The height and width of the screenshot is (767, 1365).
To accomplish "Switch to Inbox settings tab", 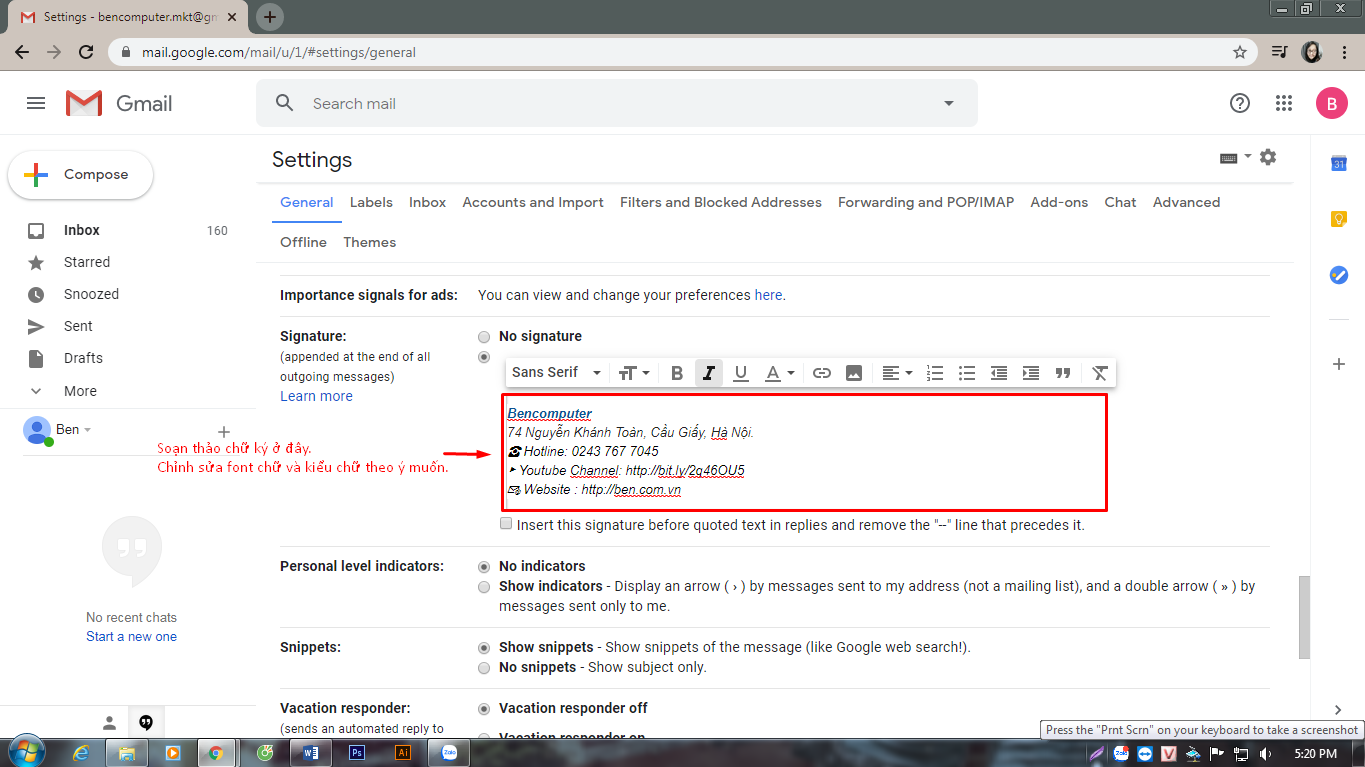I will (x=427, y=202).
